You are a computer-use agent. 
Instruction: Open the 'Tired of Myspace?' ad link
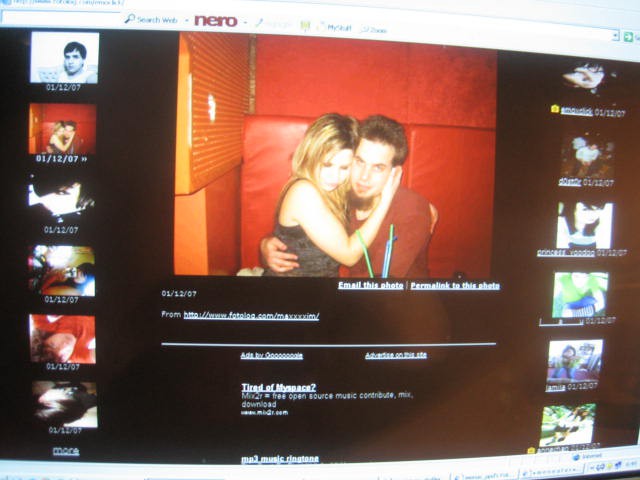point(279,387)
